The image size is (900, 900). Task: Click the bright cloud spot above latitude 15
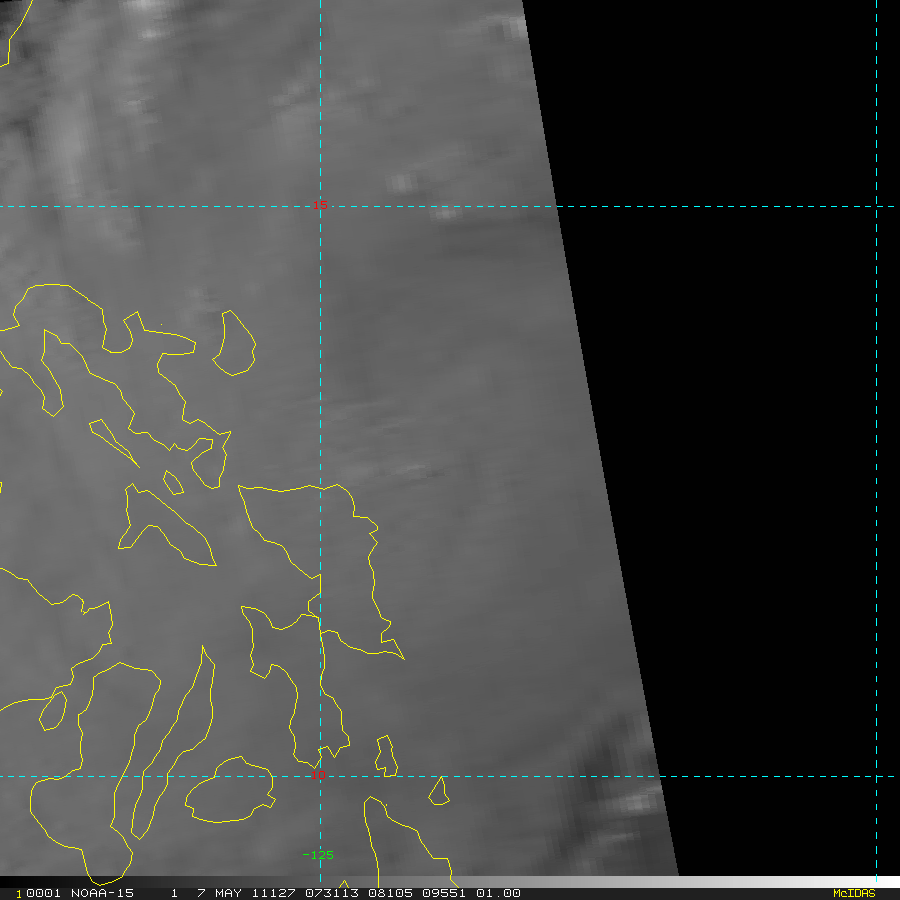click(x=402, y=182)
